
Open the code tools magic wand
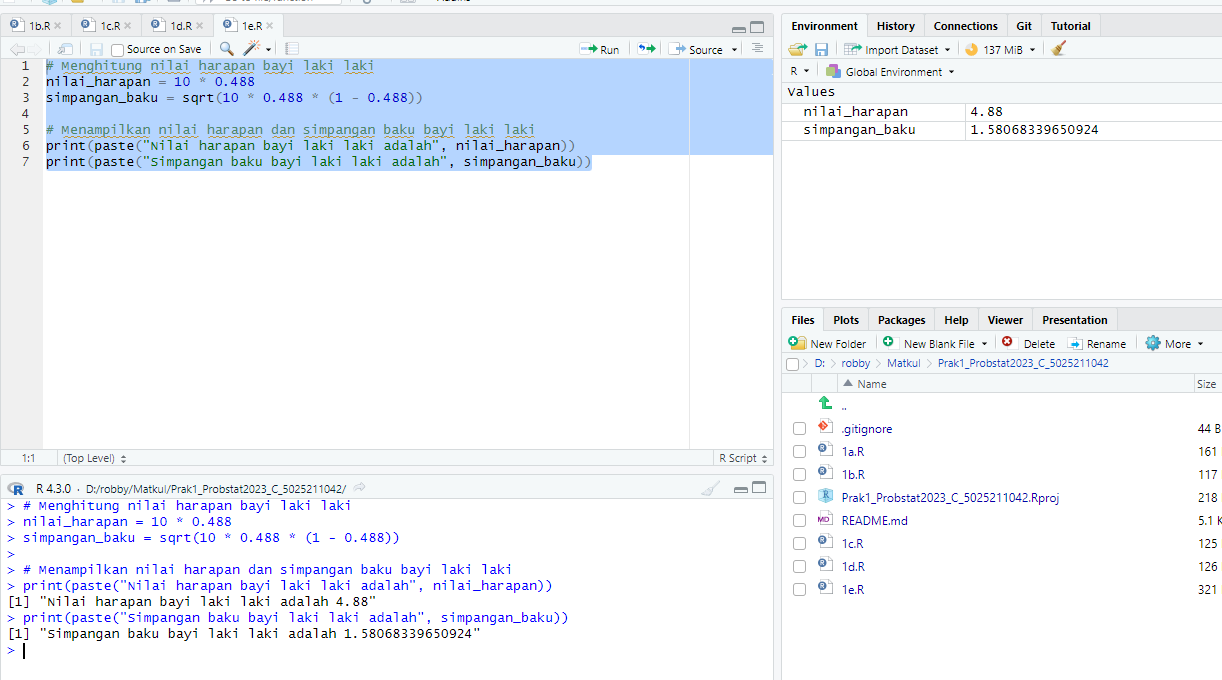pyautogui.click(x=252, y=48)
